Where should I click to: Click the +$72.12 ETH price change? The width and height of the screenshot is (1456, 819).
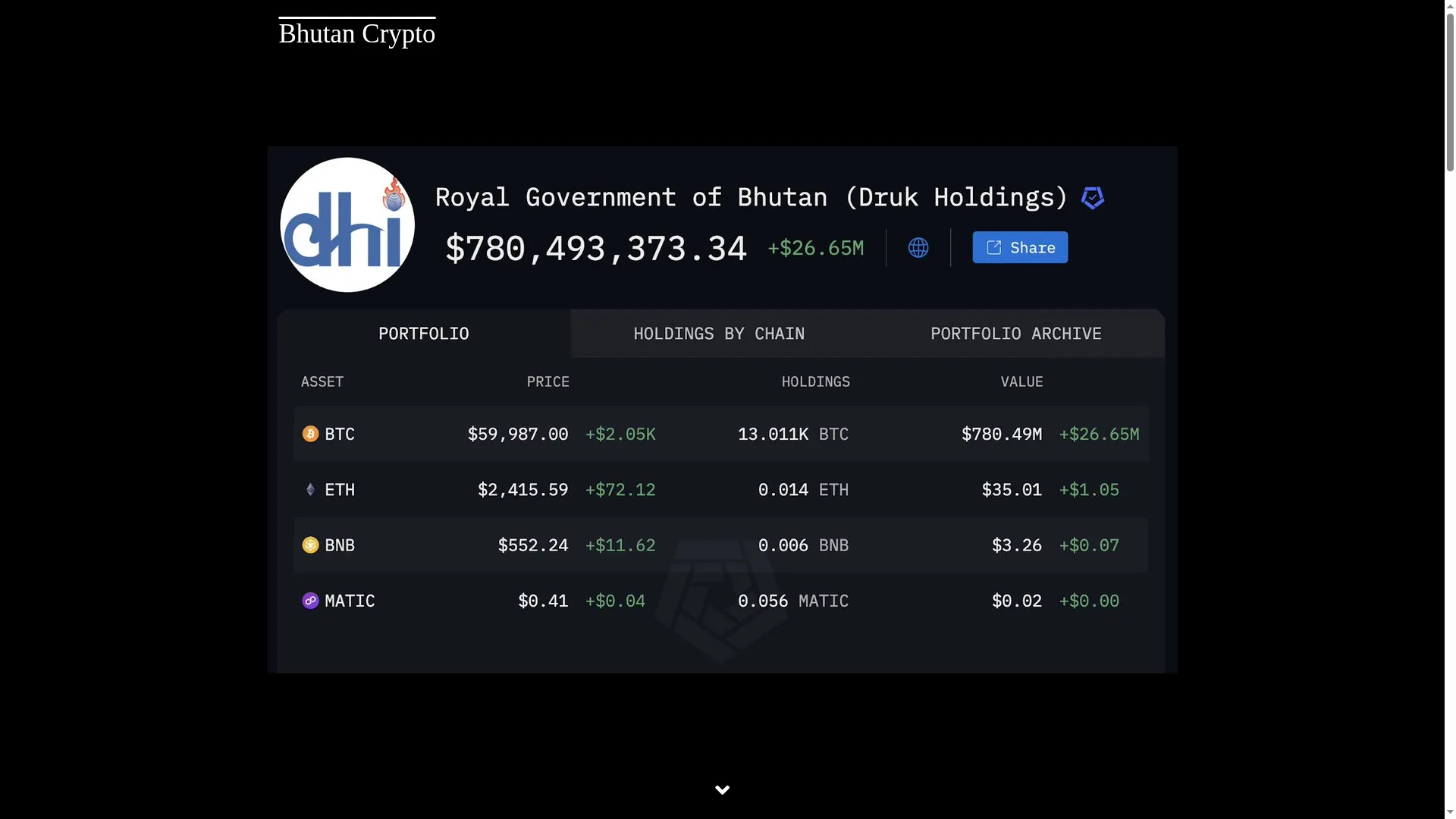tap(620, 489)
